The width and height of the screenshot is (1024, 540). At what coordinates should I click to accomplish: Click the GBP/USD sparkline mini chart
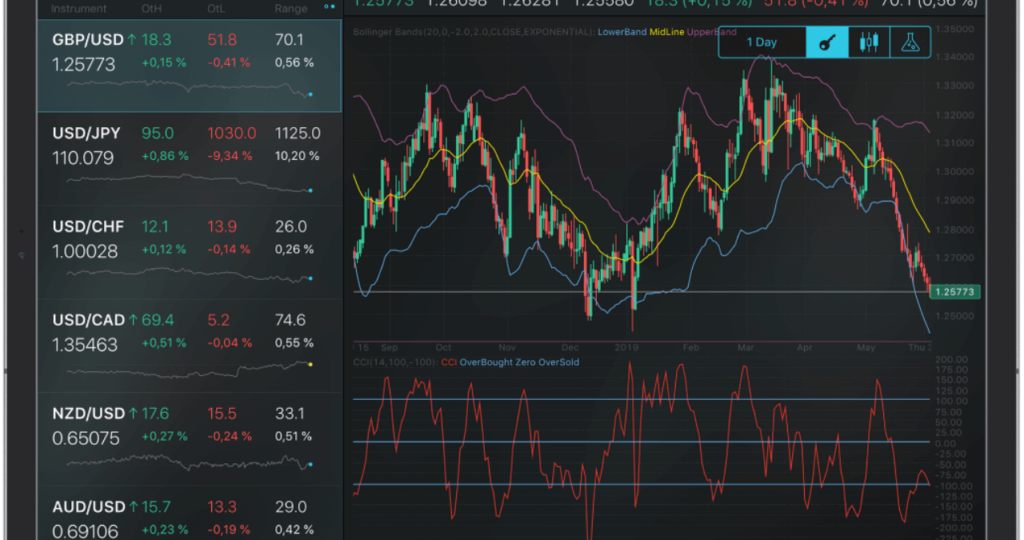click(189, 87)
